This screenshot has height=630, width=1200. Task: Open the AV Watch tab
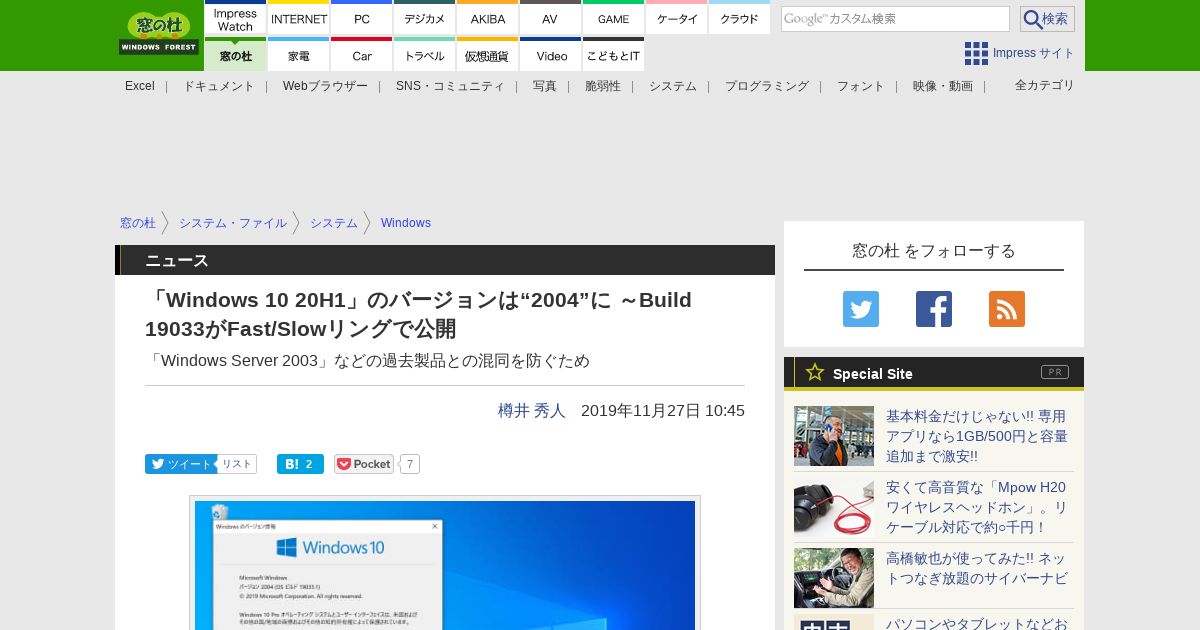click(x=550, y=19)
